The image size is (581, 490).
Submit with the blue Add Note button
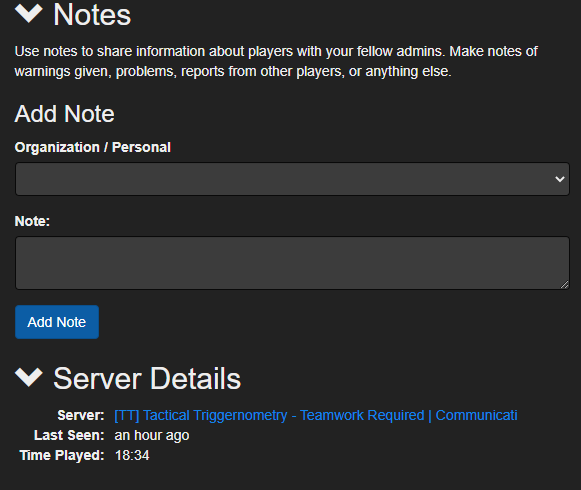(57, 322)
